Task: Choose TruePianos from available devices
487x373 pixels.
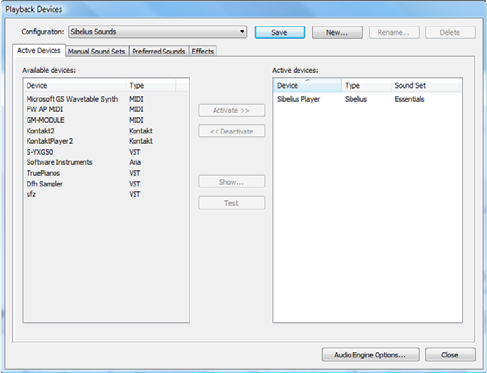Action: 43,173
